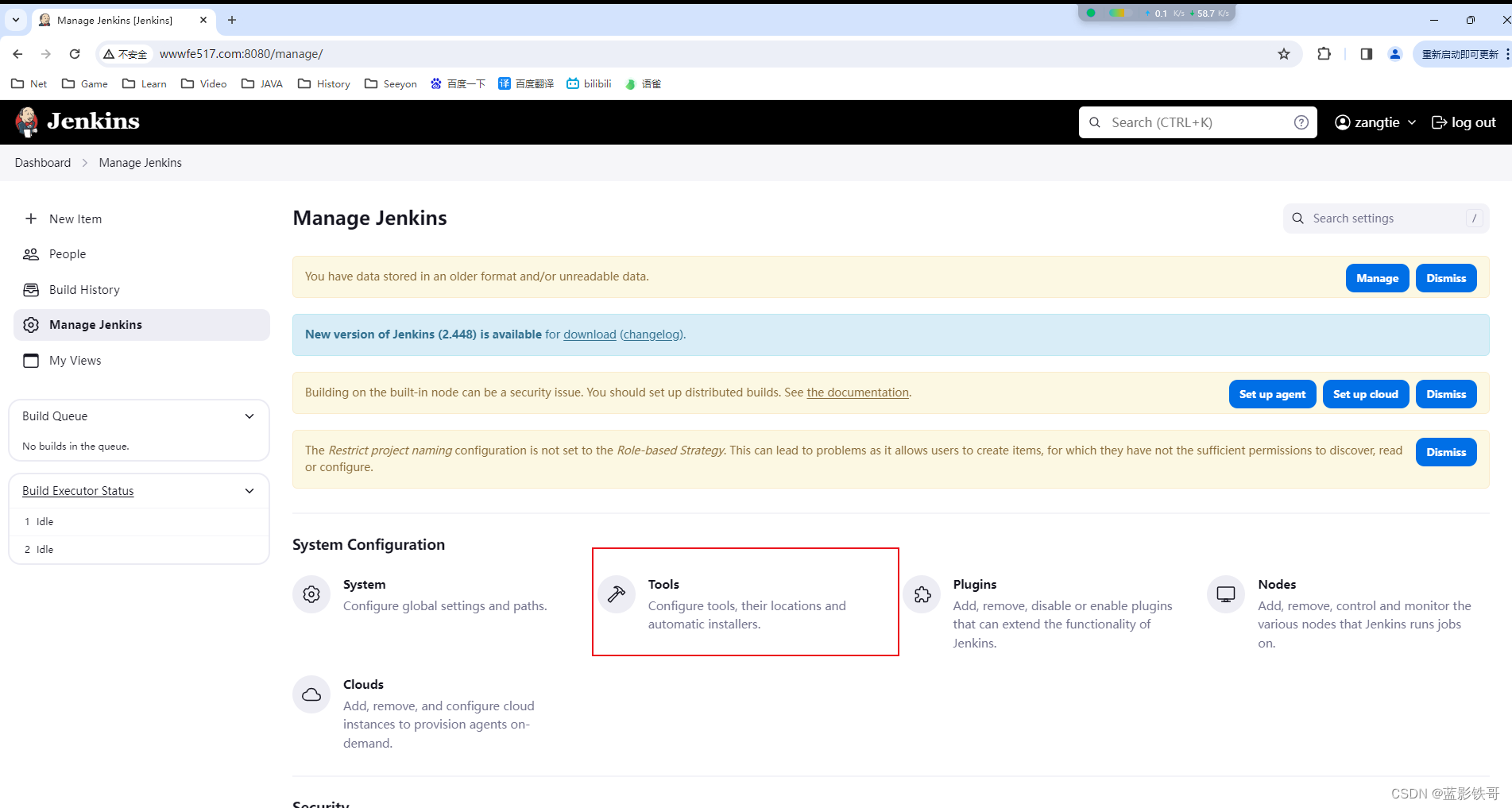Viewport: 1512px width, 808px height.
Task: Click the Jenkins butler logo icon
Action: (x=27, y=122)
